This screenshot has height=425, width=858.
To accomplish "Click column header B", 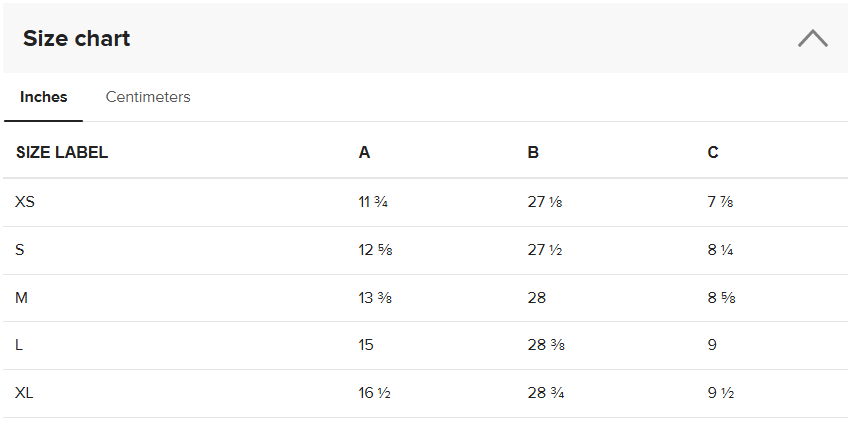I will (533, 153).
